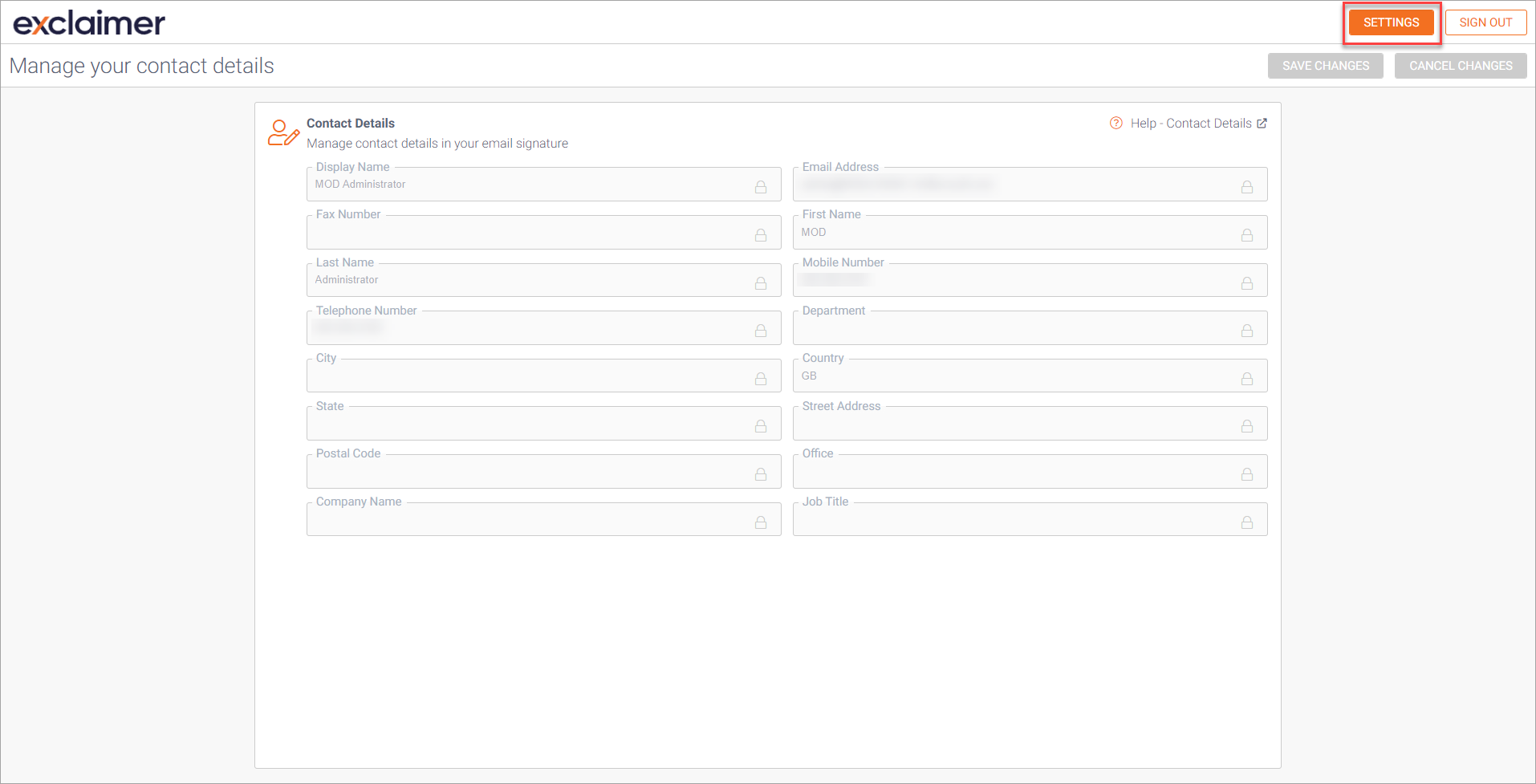The height and width of the screenshot is (784, 1536).
Task: Open Help - Contact Details link
Action: (1190, 123)
